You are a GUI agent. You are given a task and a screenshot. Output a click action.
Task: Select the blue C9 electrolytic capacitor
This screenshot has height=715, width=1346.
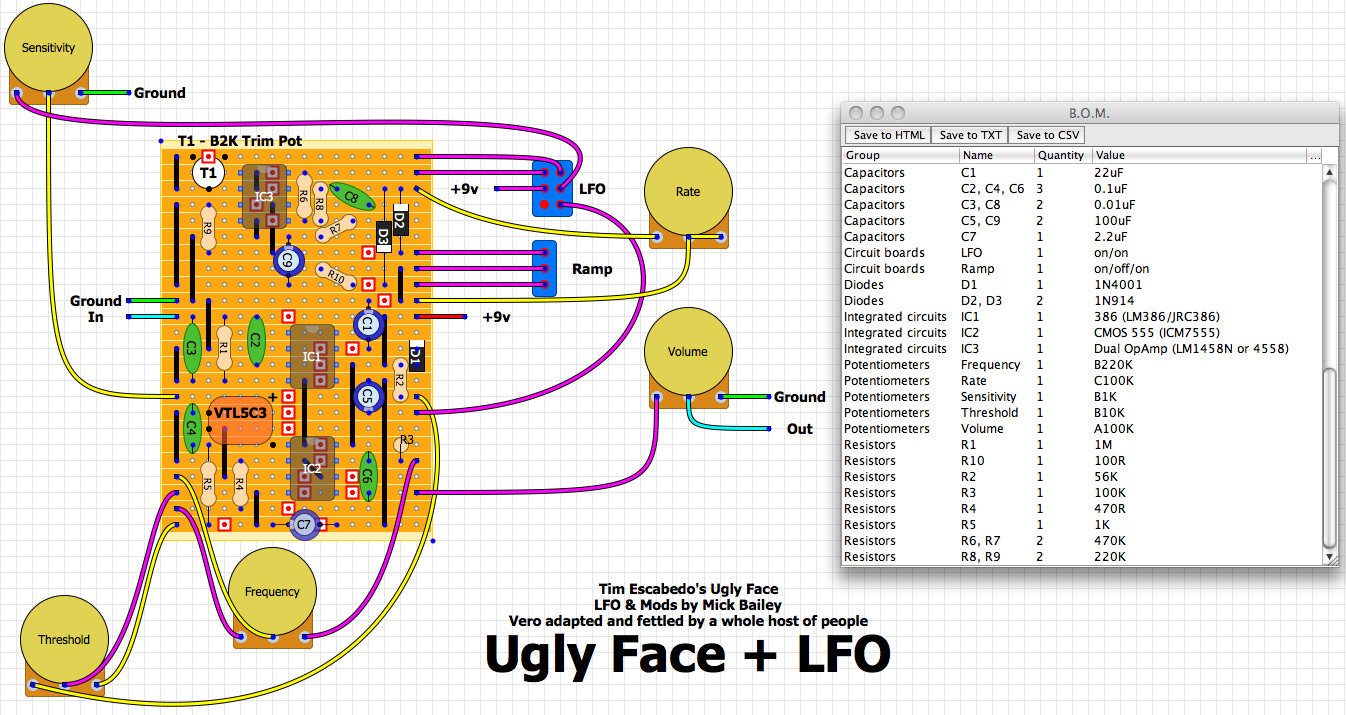click(x=288, y=261)
